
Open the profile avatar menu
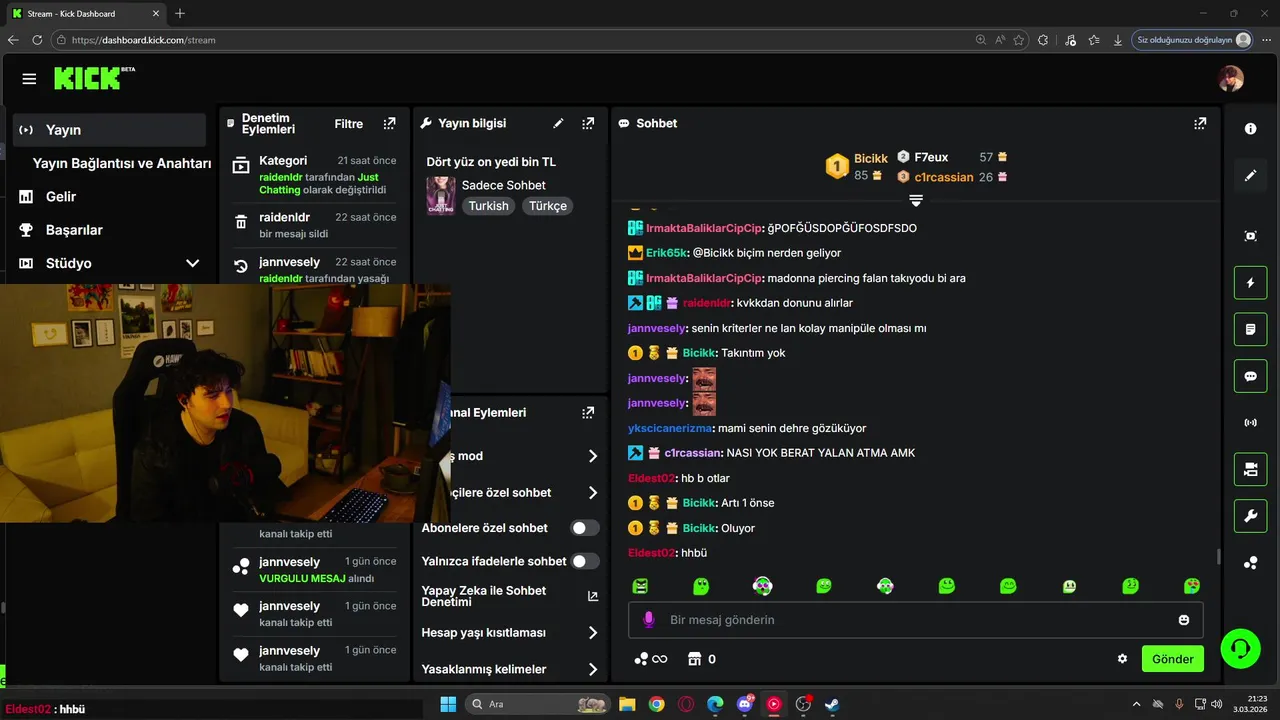coord(1231,79)
